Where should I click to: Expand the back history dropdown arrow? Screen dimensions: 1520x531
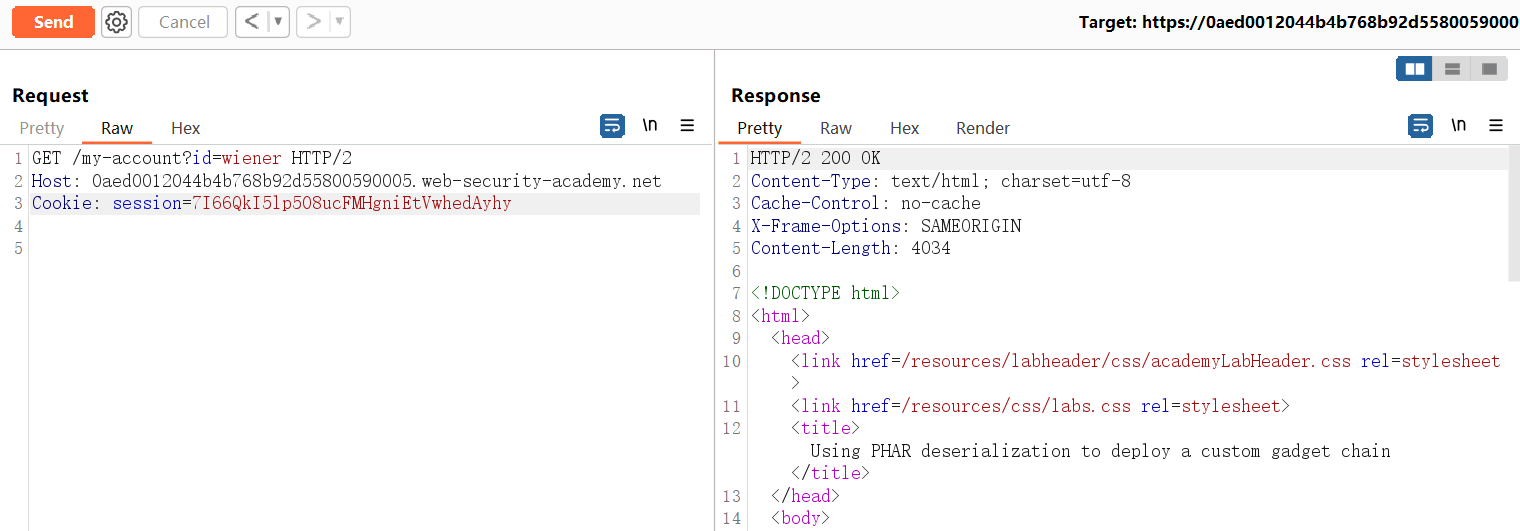click(278, 22)
